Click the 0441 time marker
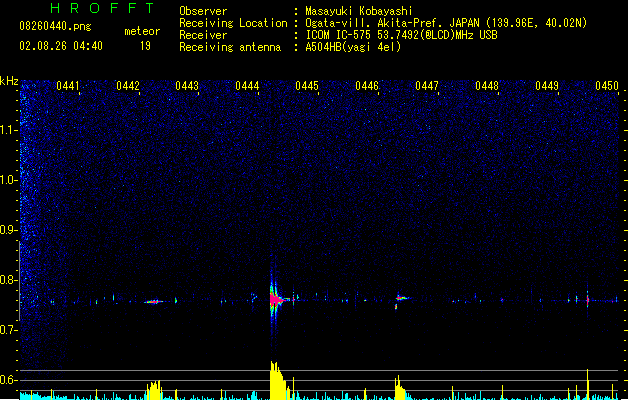Image resolution: width=629 pixels, height=400 pixels. point(67,86)
